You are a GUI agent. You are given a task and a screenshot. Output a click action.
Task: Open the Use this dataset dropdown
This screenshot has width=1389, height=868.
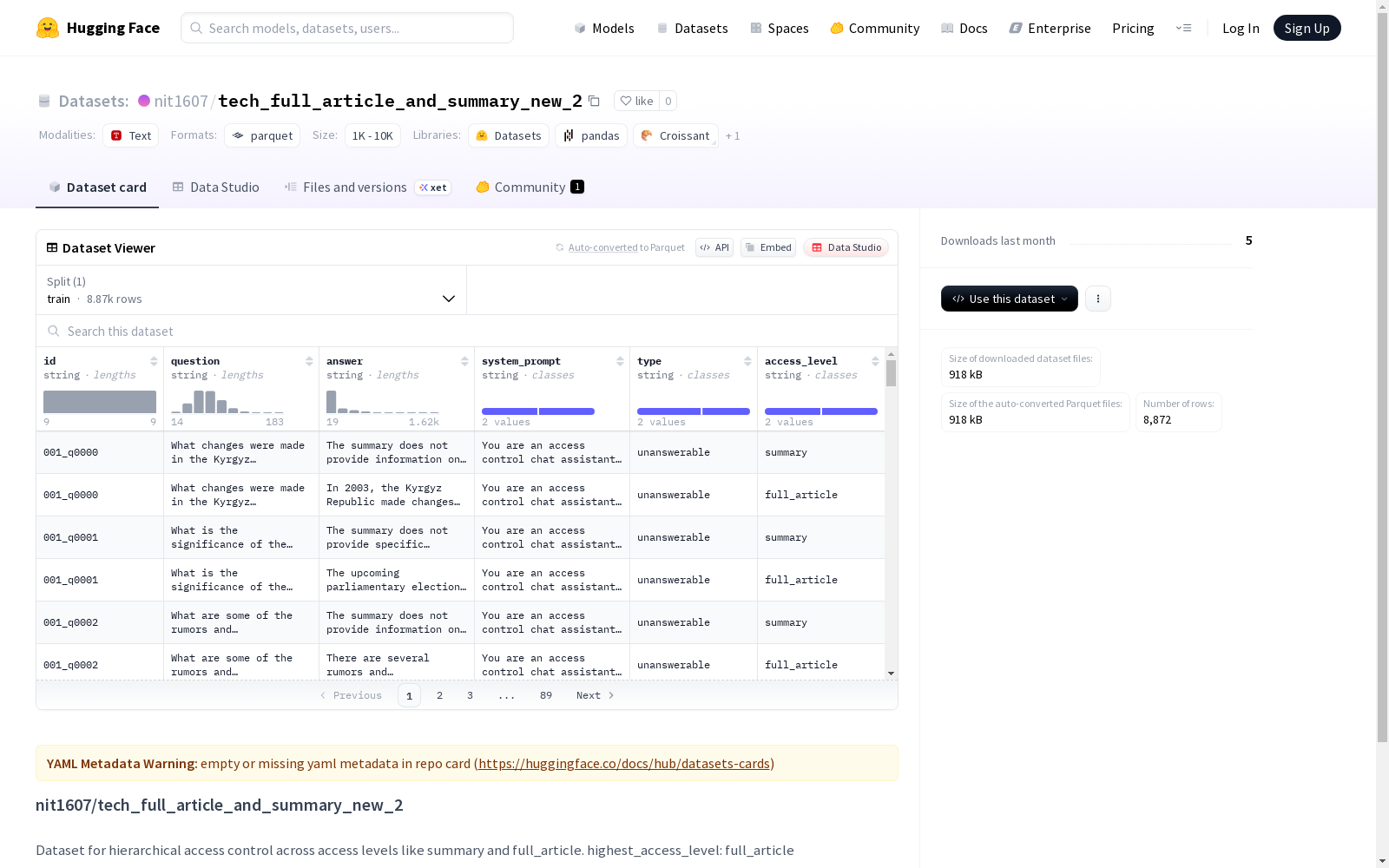coord(1010,299)
